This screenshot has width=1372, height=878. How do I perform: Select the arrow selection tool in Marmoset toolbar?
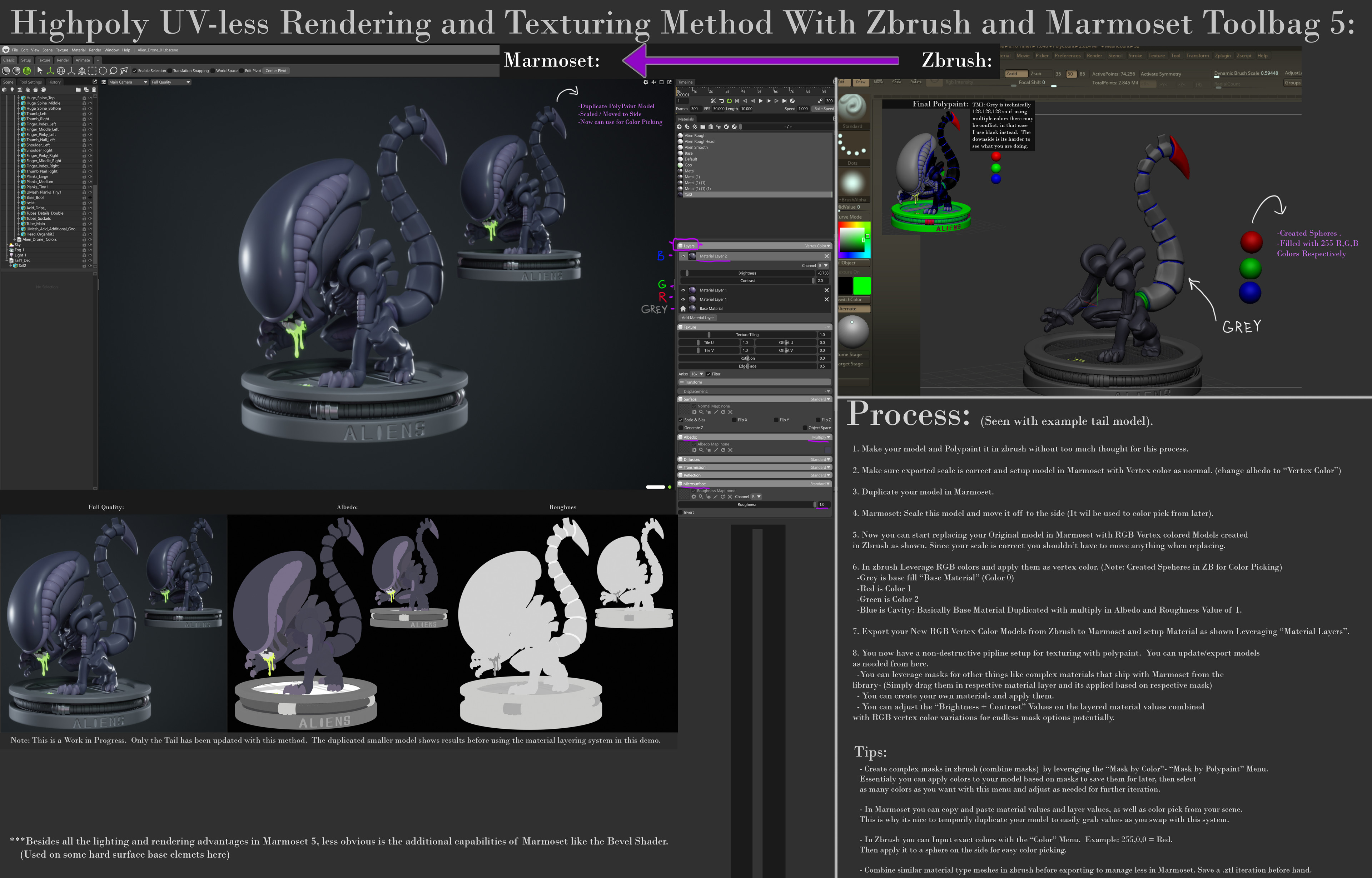[39, 71]
